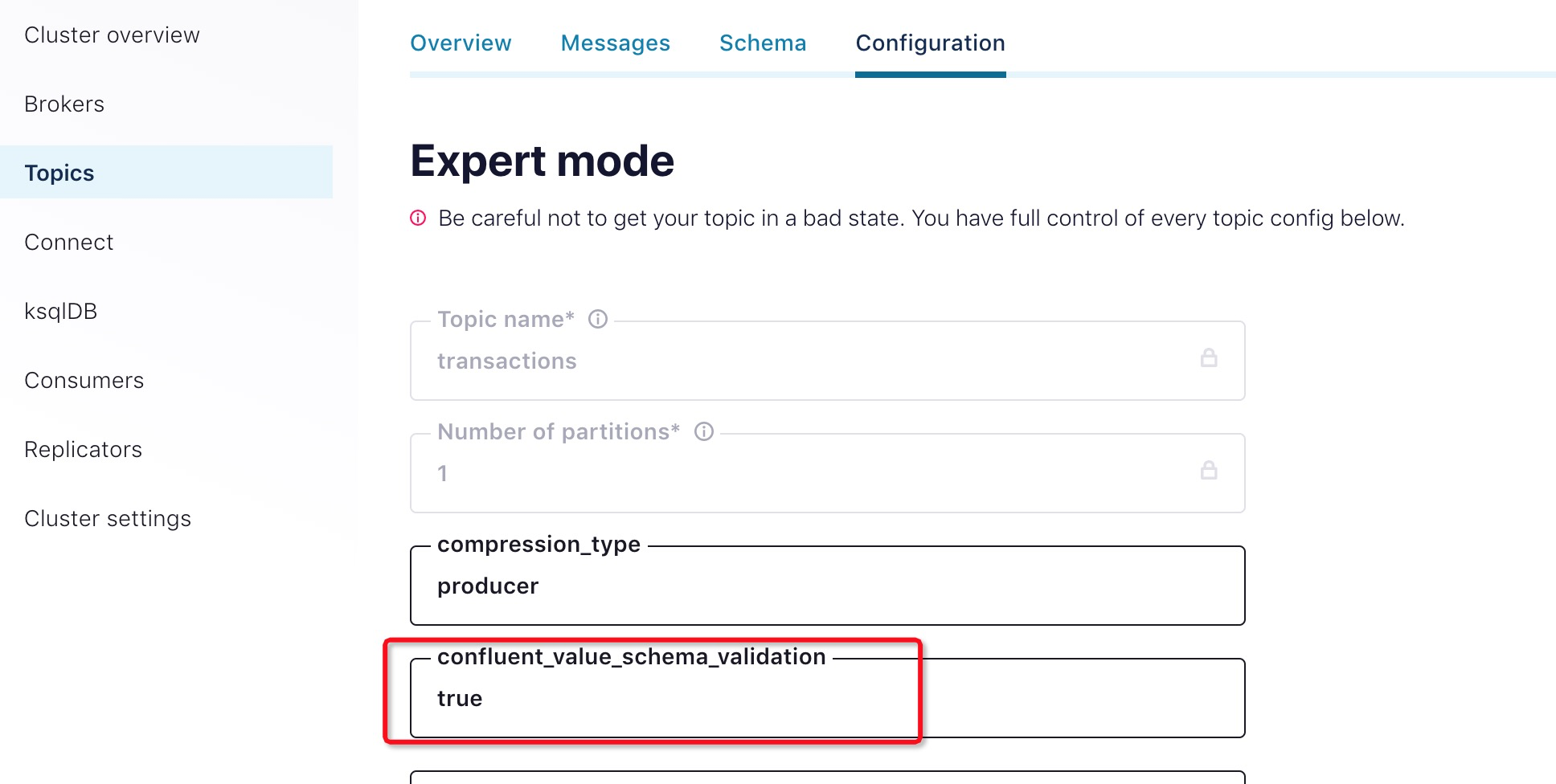Image resolution: width=1556 pixels, height=784 pixels.
Task: Go to the Schema tab
Action: pyautogui.click(x=763, y=43)
